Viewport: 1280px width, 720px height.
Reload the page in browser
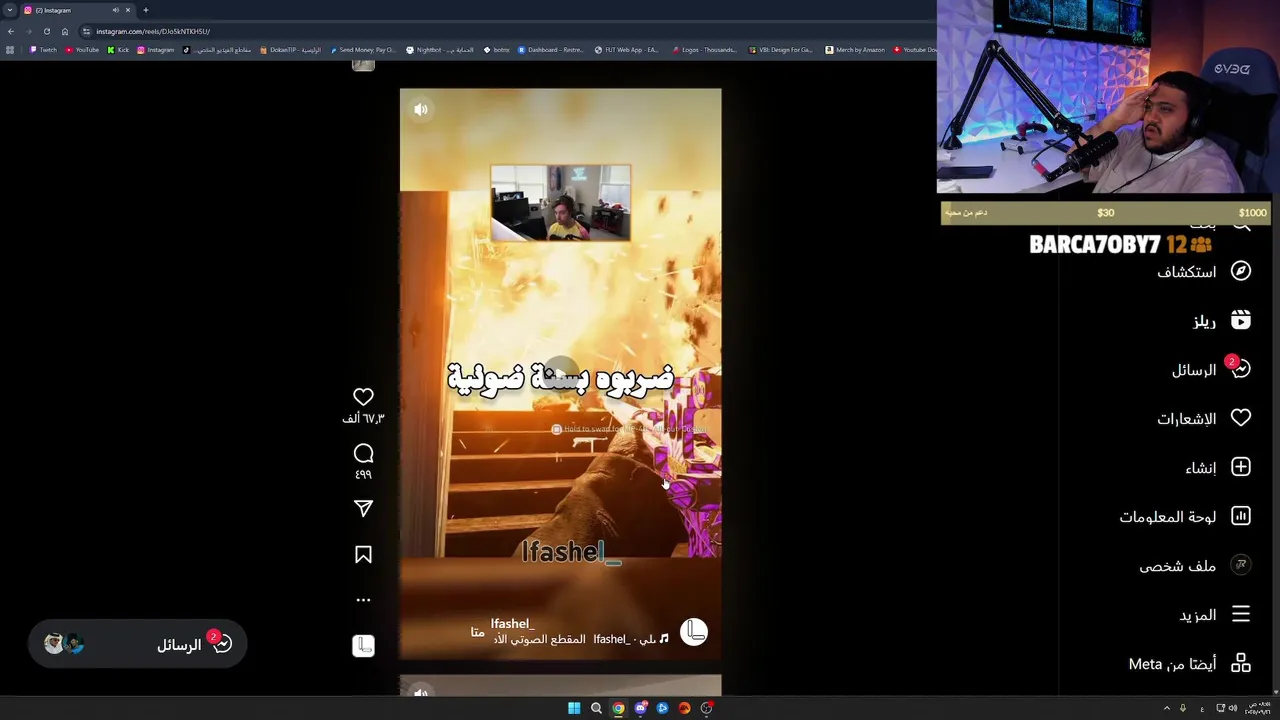[46, 31]
